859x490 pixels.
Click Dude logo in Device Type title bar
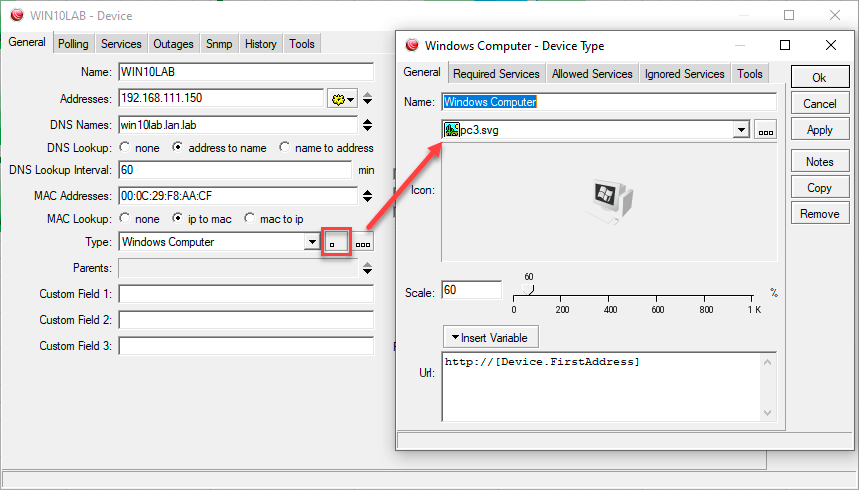pos(412,45)
